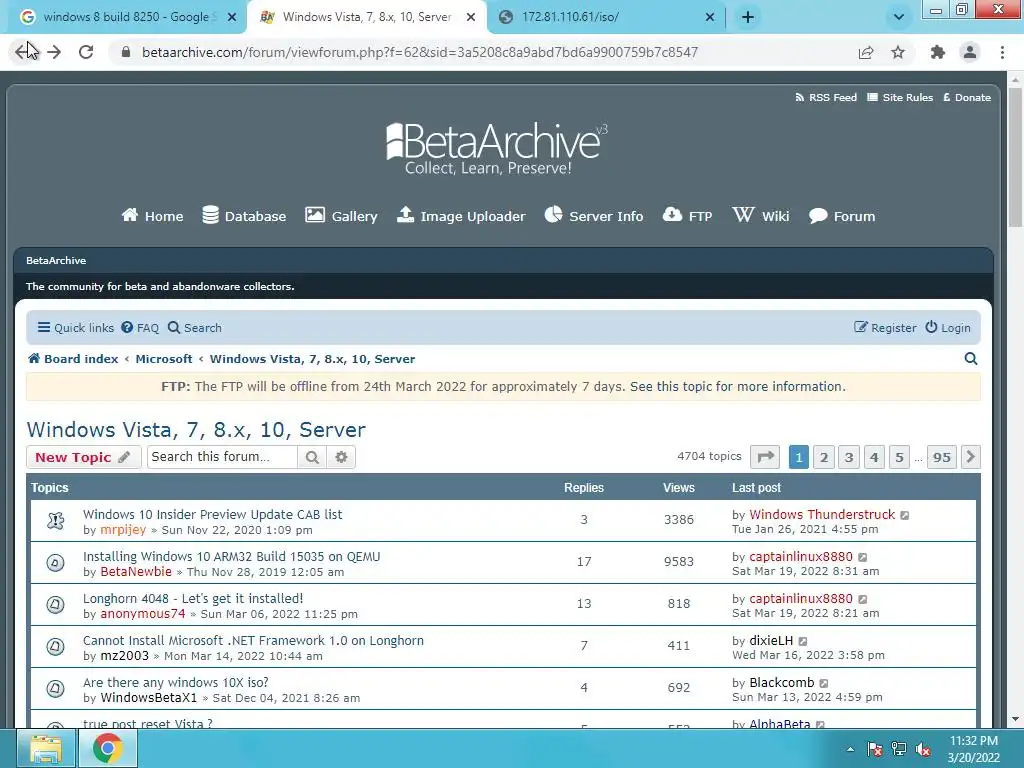Bookmark this page with the star icon
This screenshot has width=1024, height=768.
898,52
